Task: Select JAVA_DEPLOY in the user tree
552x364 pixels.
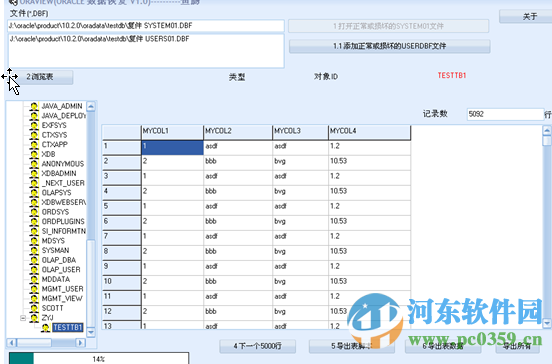Action: [63, 116]
